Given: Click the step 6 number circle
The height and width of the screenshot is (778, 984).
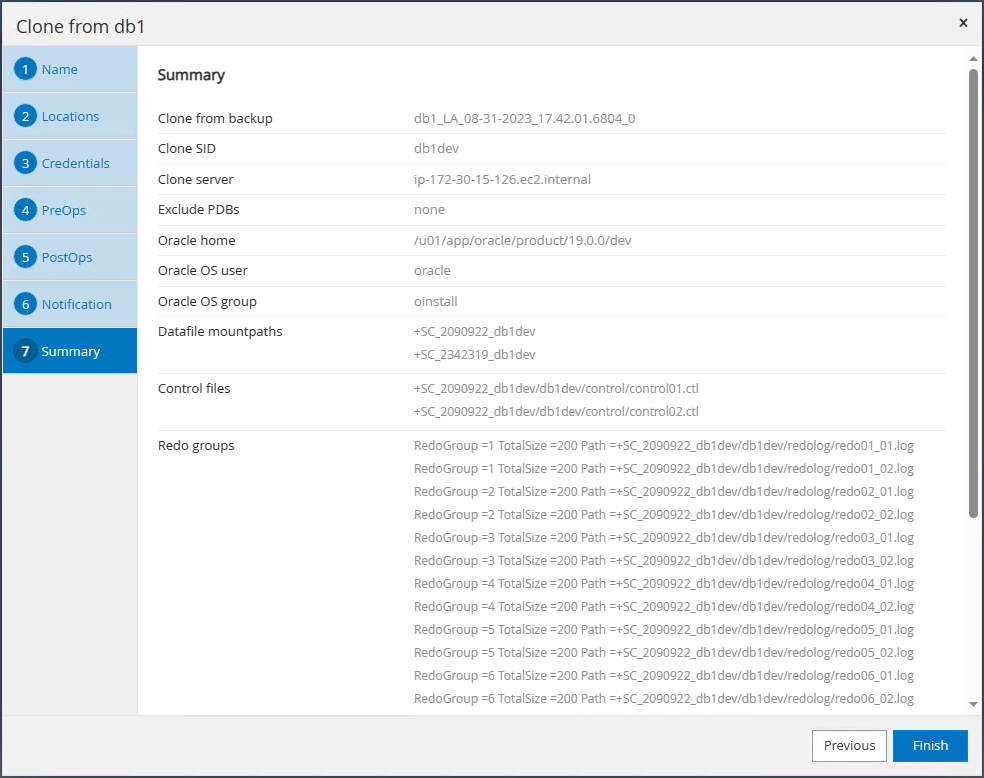Looking at the screenshot, I should click(x=26, y=305).
